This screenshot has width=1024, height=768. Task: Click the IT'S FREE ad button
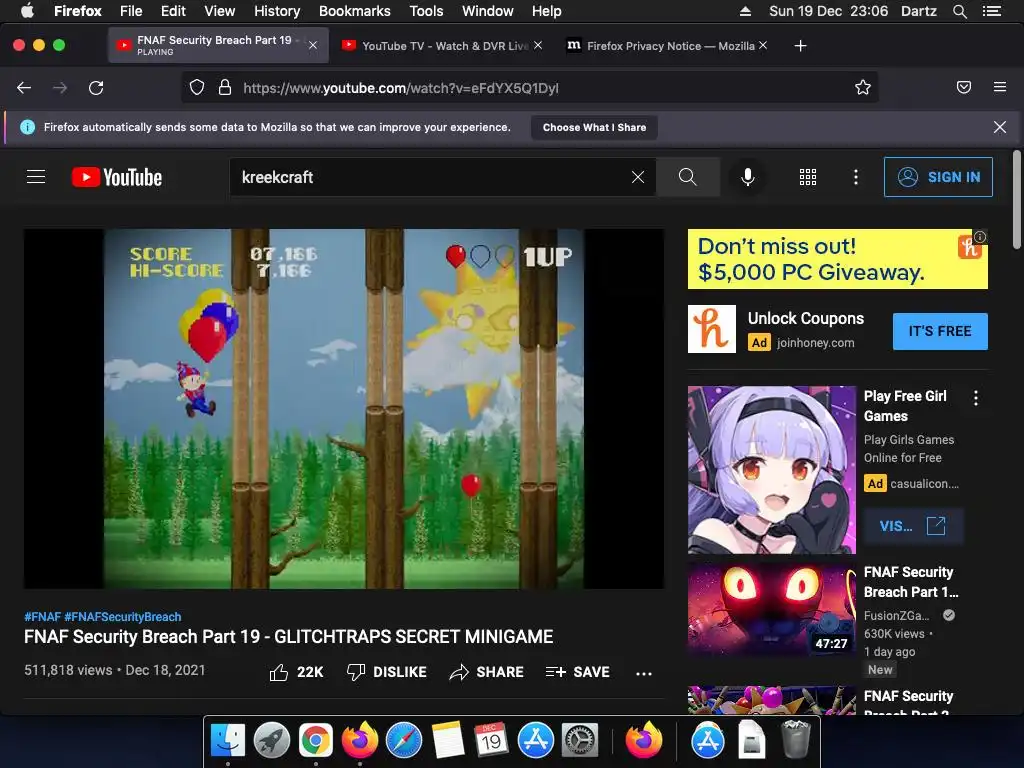pos(940,331)
